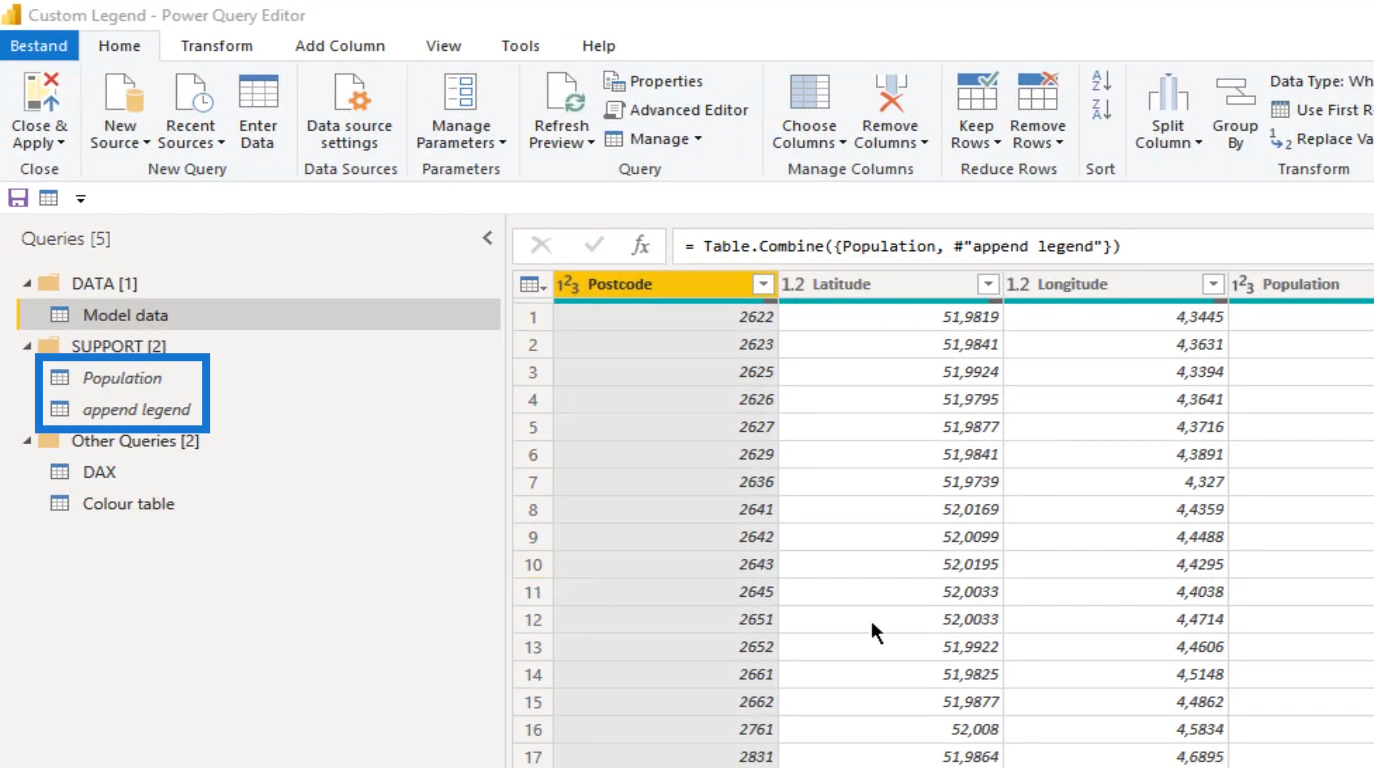Switch to the Home tab
Image resolution: width=1374 pixels, height=768 pixels.
(x=119, y=46)
